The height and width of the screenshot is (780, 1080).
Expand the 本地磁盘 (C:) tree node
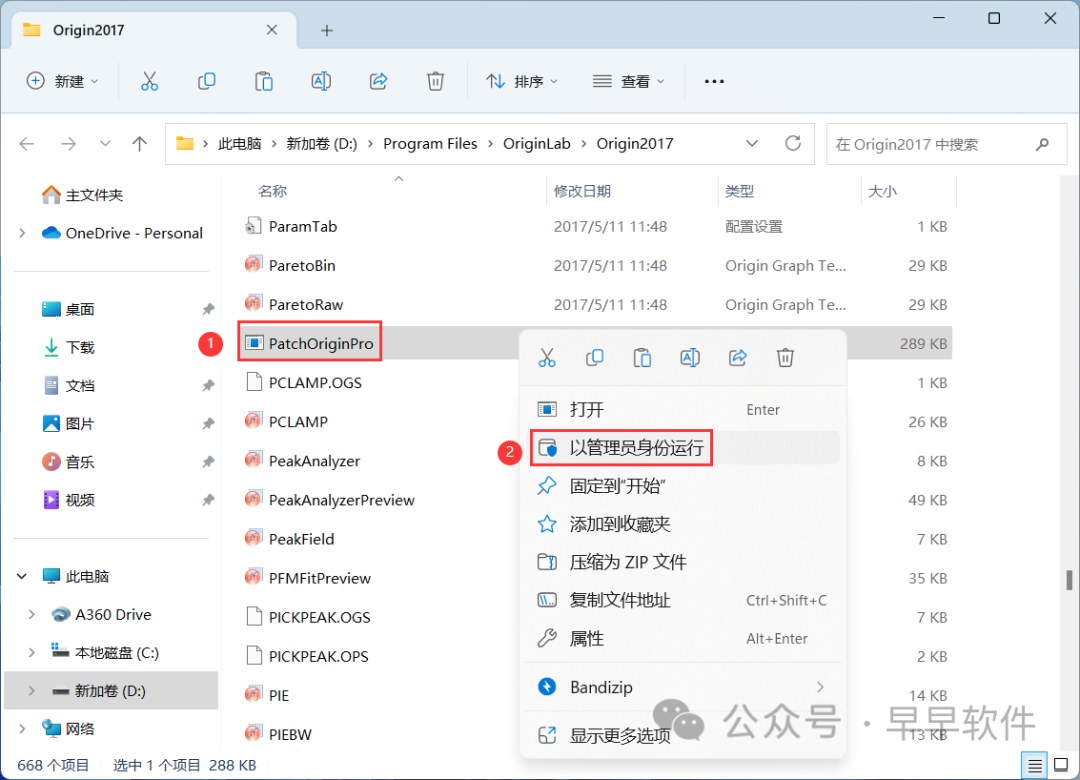click(32, 653)
